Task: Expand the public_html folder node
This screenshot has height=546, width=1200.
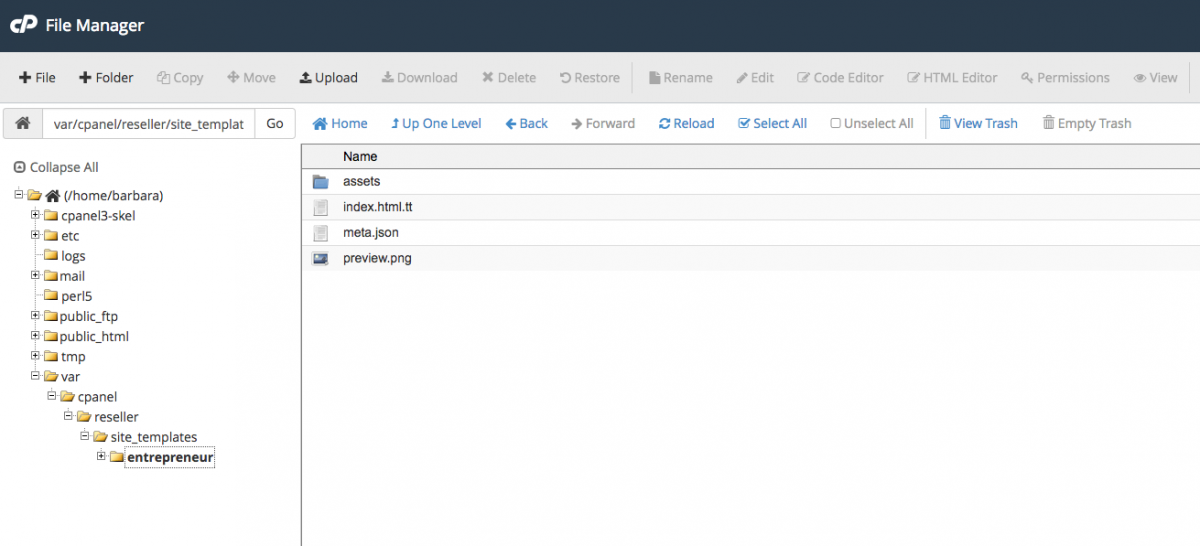Action: pyautogui.click(x=35, y=336)
